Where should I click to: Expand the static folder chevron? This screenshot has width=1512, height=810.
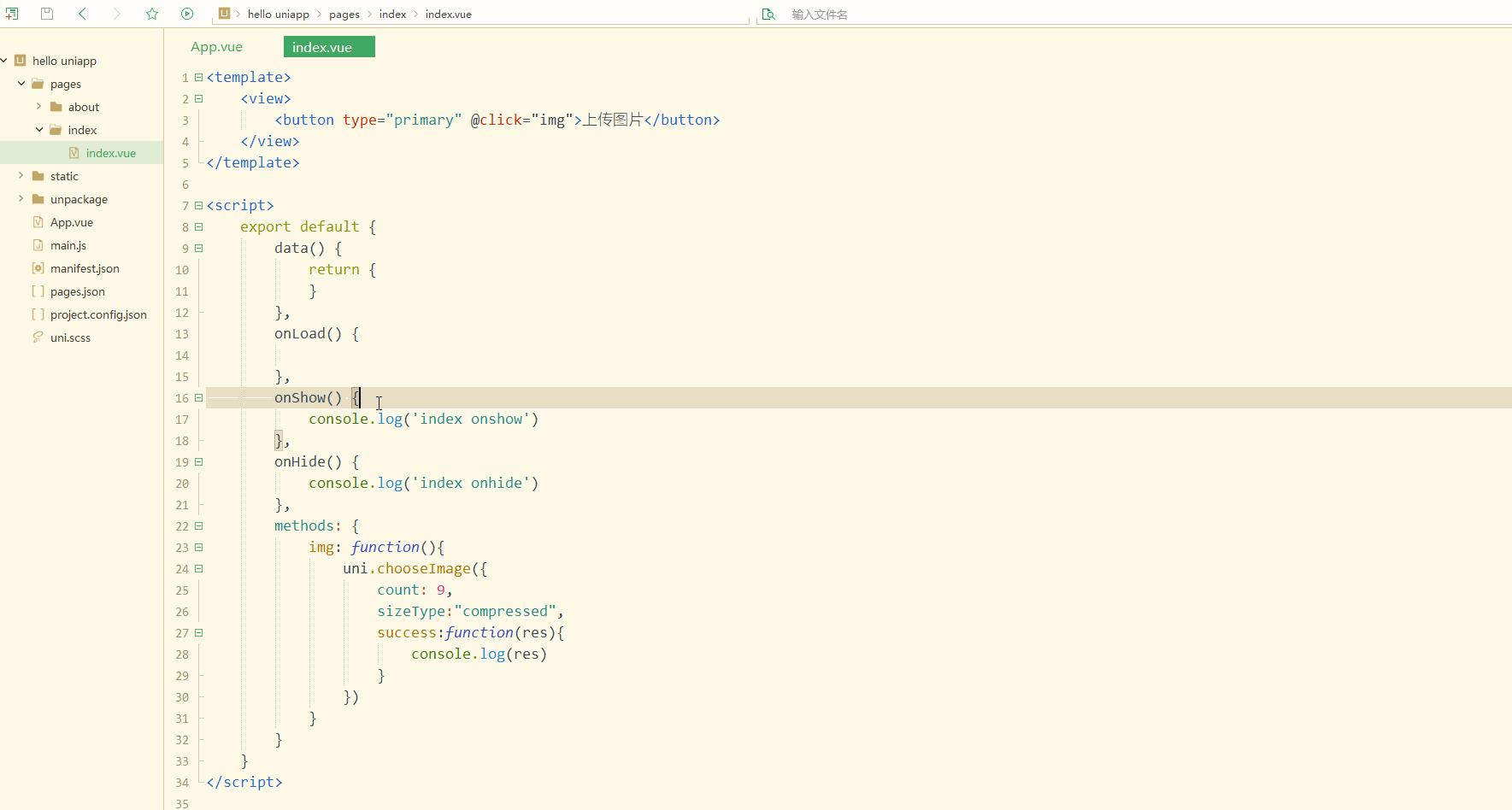[21, 176]
